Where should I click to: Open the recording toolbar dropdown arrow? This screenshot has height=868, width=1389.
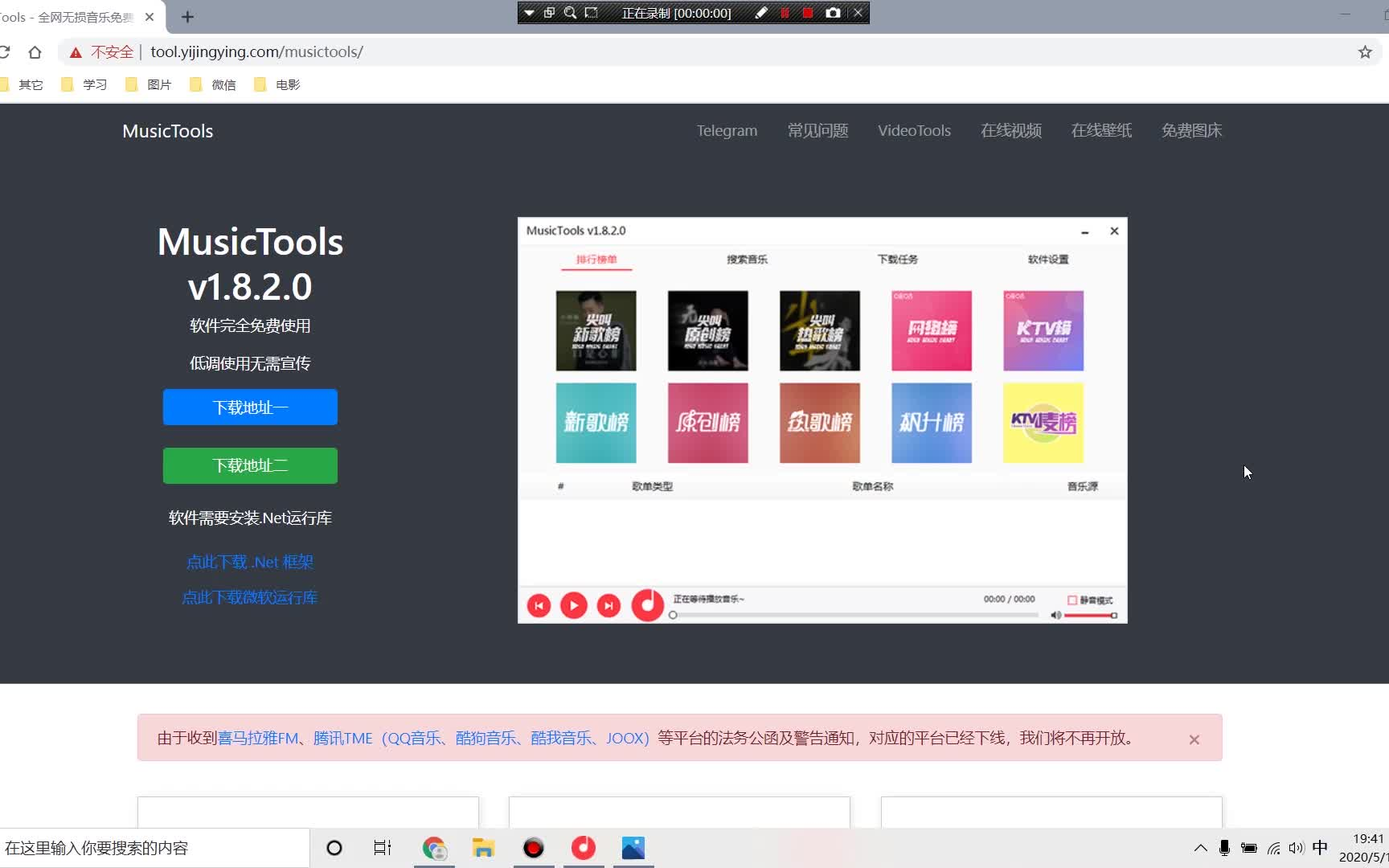click(x=529, y=13)
